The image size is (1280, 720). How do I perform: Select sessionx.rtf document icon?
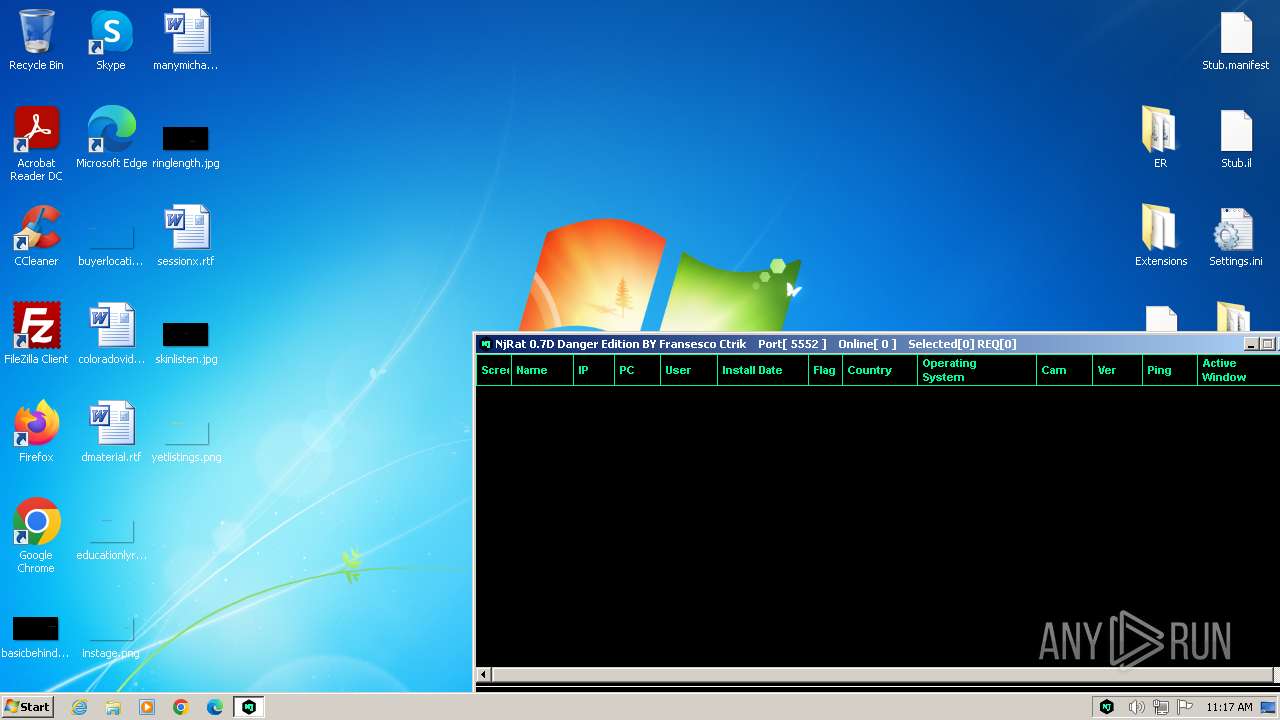click(186, 236)
